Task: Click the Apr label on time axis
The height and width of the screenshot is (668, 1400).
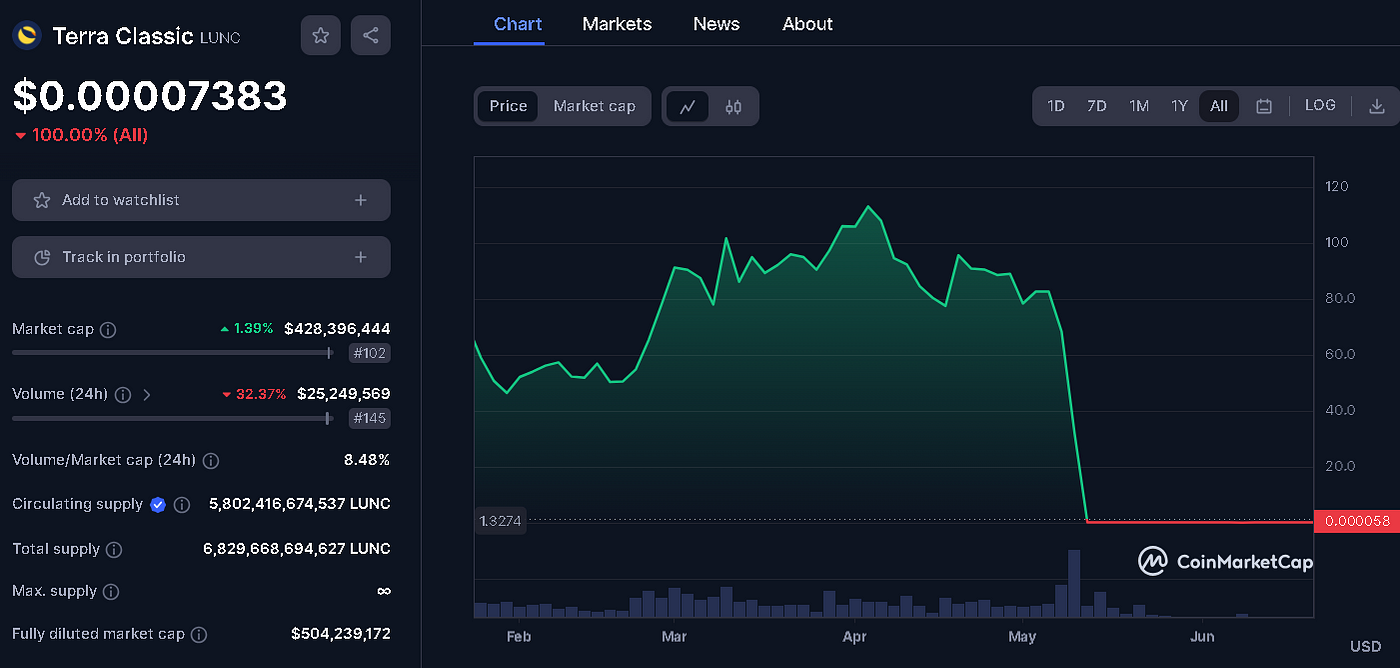Action: (854, 637)
